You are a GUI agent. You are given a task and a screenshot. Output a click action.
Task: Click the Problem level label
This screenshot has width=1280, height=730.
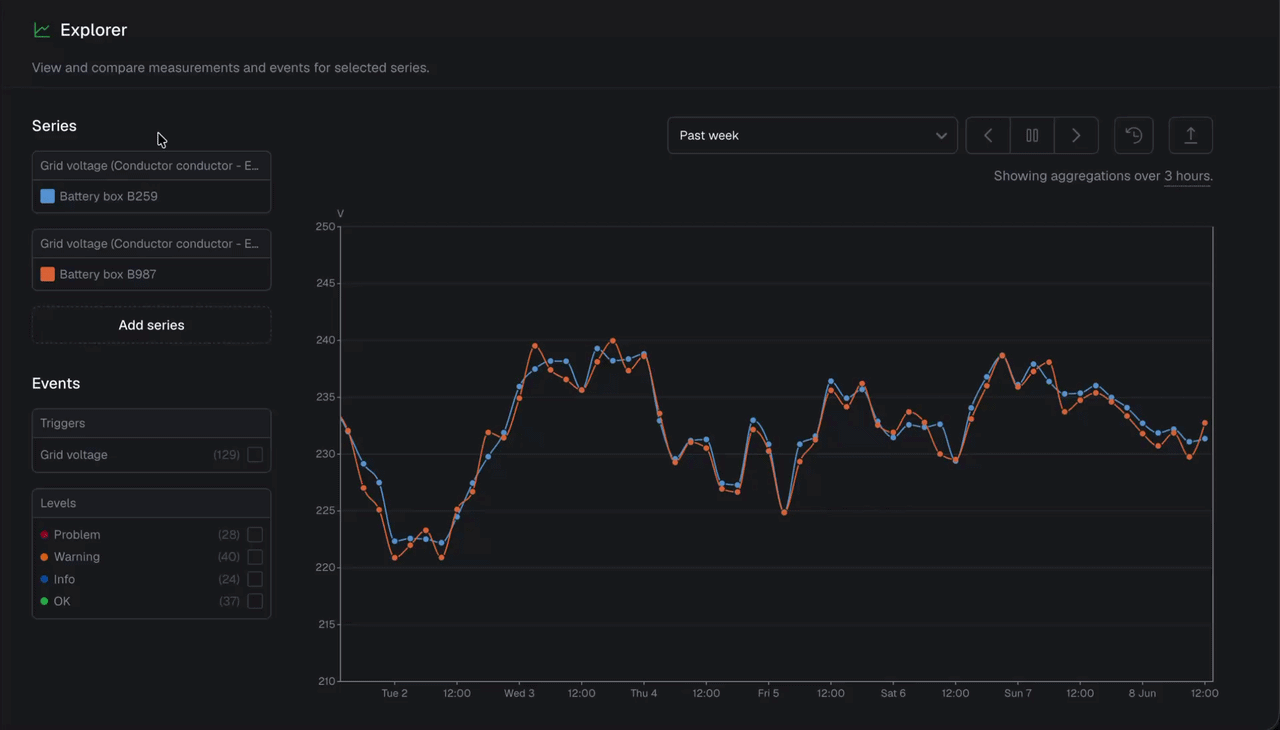[x=76, y=535]
